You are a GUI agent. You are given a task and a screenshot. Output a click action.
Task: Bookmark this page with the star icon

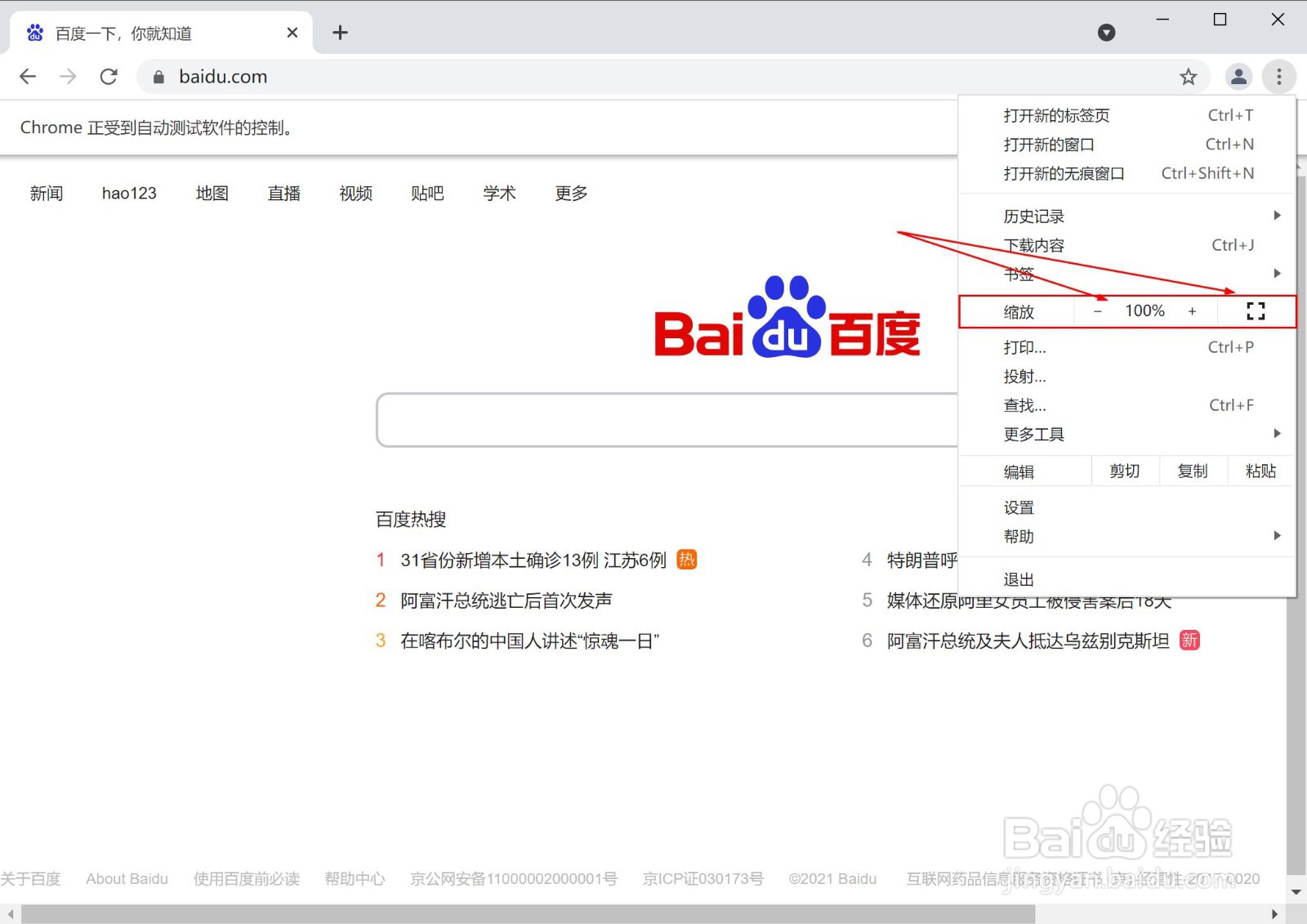[x=1189, y=77]
